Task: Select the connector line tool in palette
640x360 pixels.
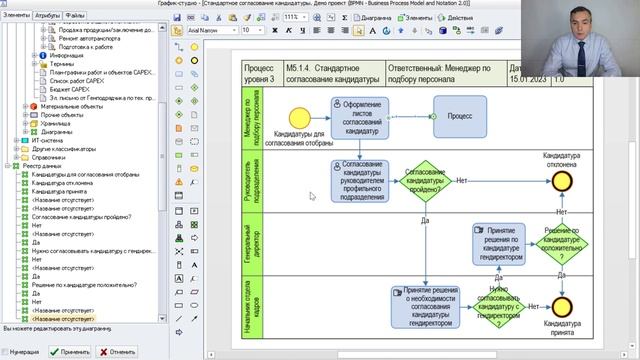Action: pos(179,47)
